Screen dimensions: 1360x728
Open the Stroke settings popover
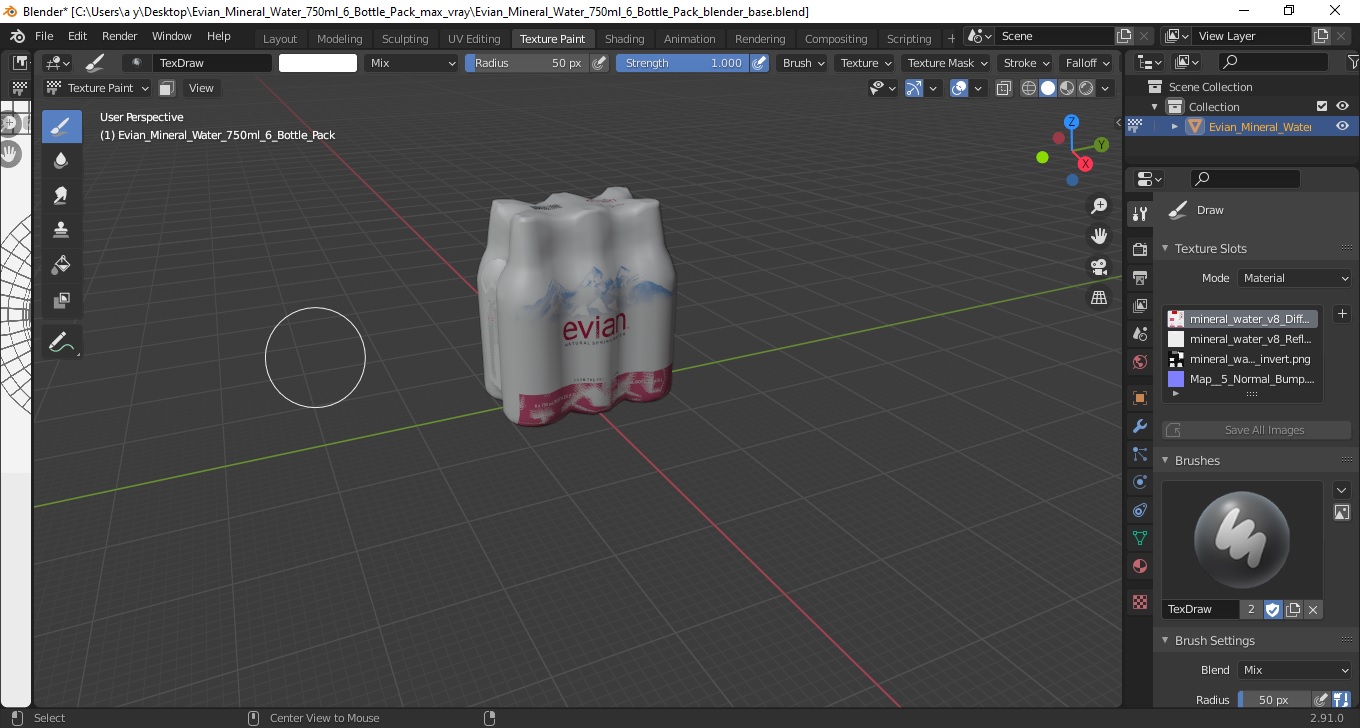pyautogui.click(x=1027, y=63)
